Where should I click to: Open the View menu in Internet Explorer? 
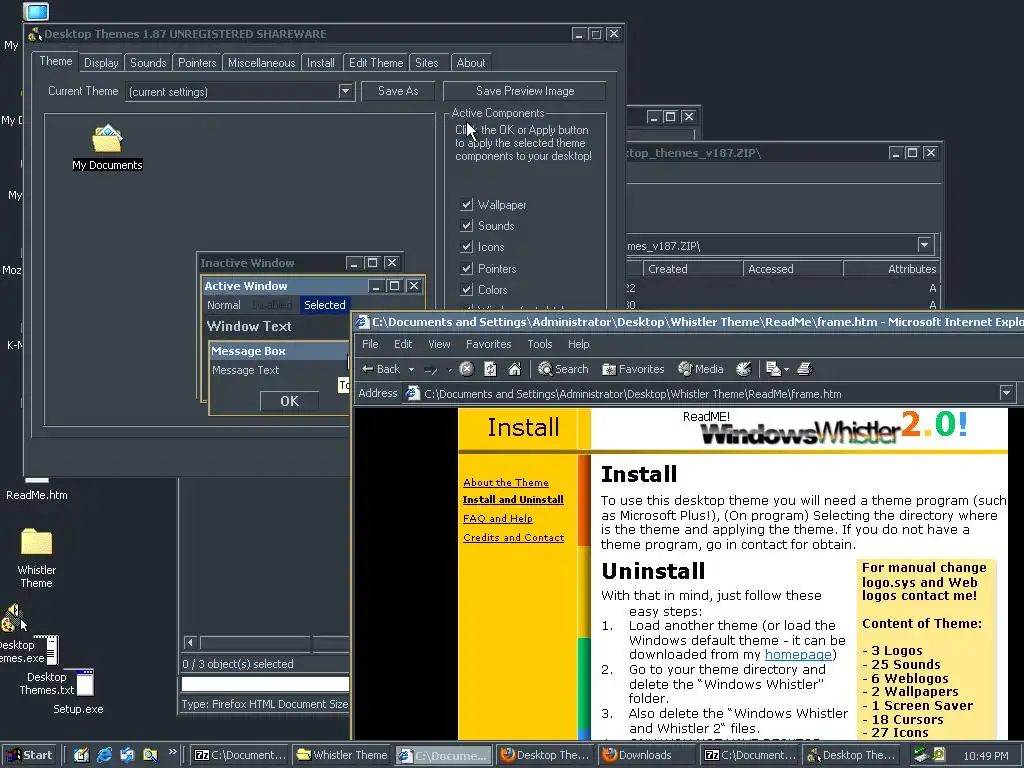coord(439,344)
